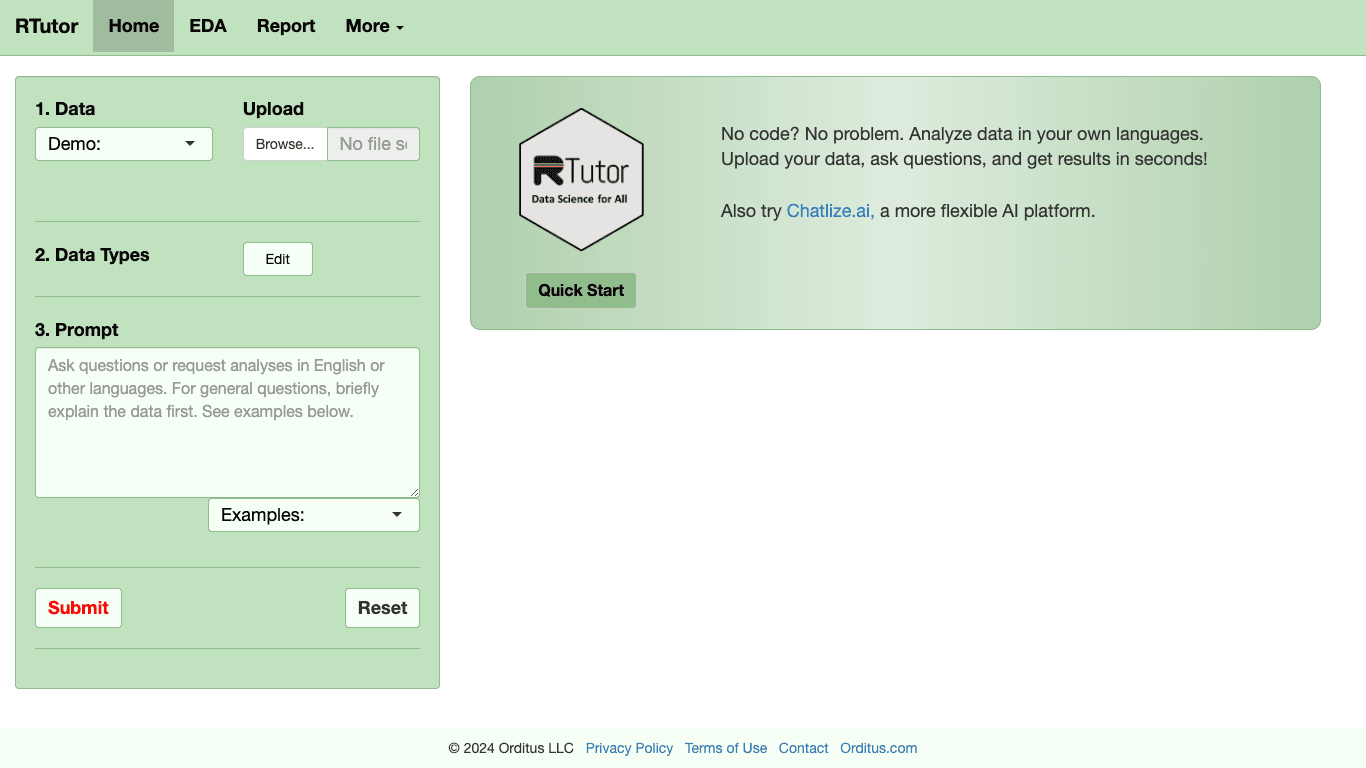This screenshot has width=1366, height=768.
Task: Focus the prompt text area
Action: (227, 422)
